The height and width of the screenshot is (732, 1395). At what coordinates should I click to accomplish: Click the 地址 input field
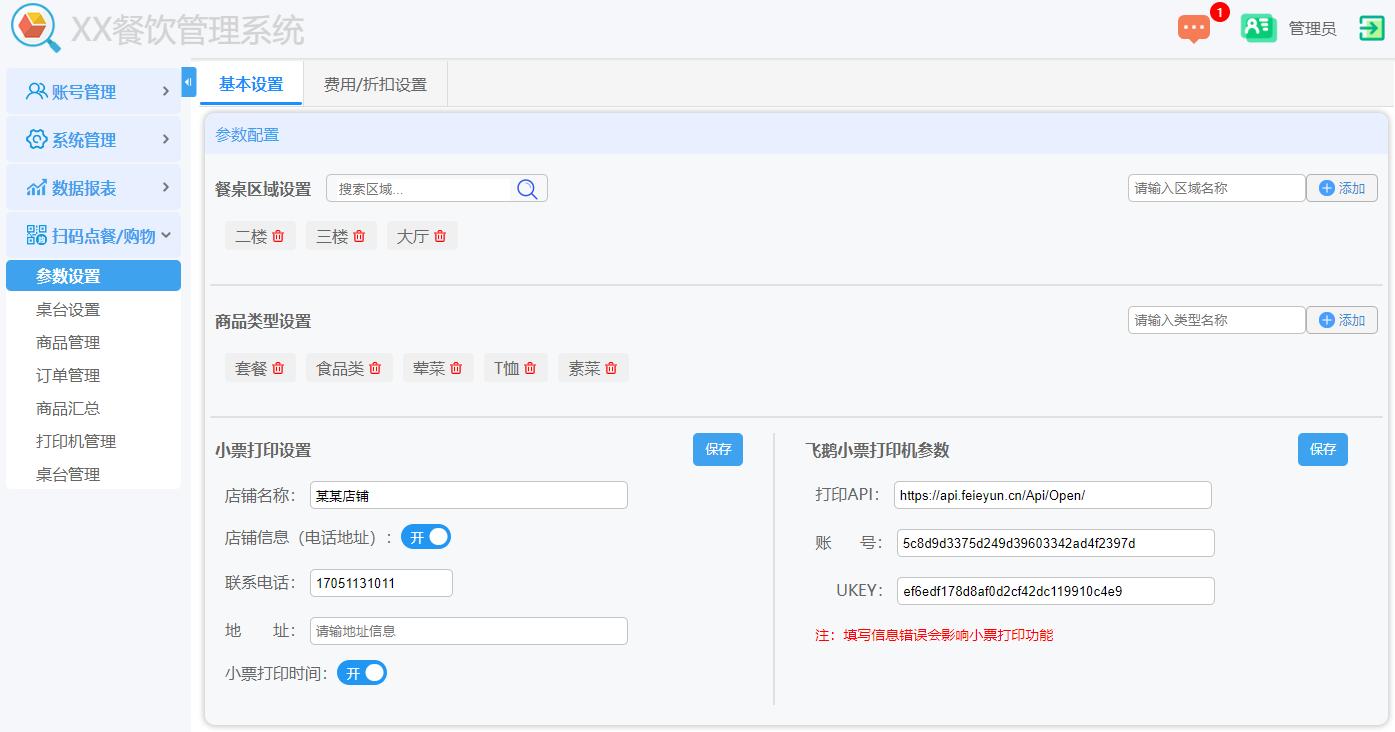coord(468,630)
